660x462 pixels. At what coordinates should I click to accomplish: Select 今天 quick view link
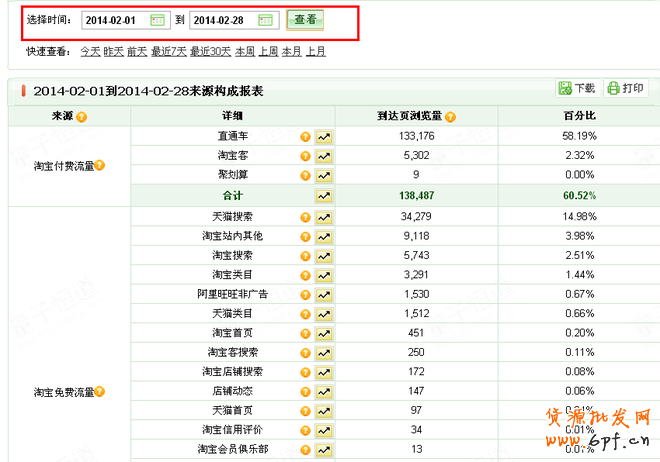(90, 50)
